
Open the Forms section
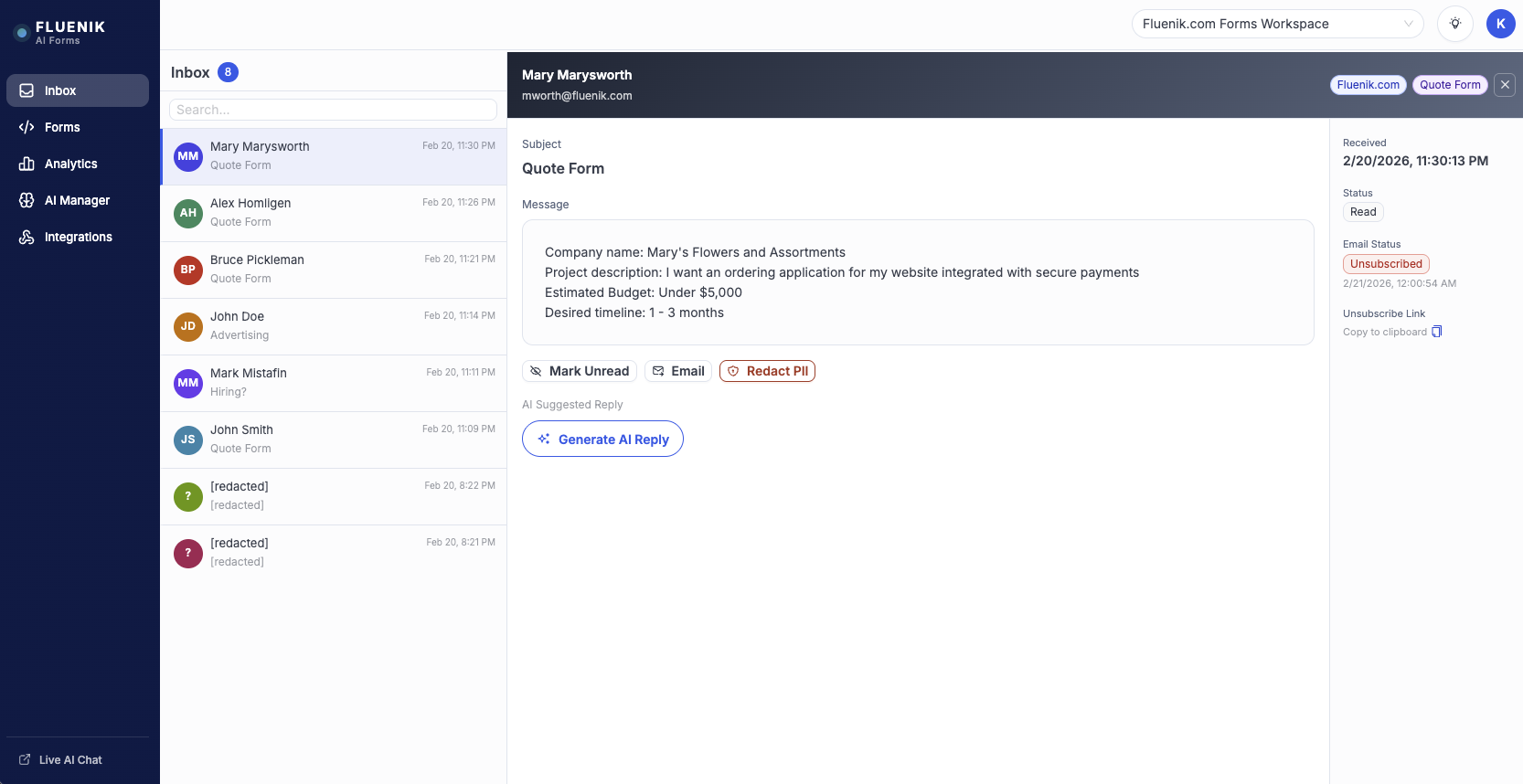pyautogui.click(x=62, y=127)
